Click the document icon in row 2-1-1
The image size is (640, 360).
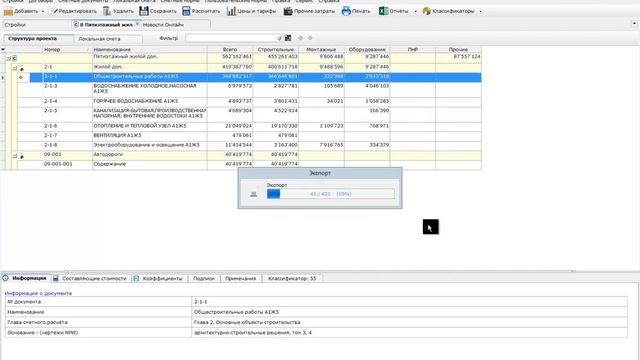pos(21,77)
